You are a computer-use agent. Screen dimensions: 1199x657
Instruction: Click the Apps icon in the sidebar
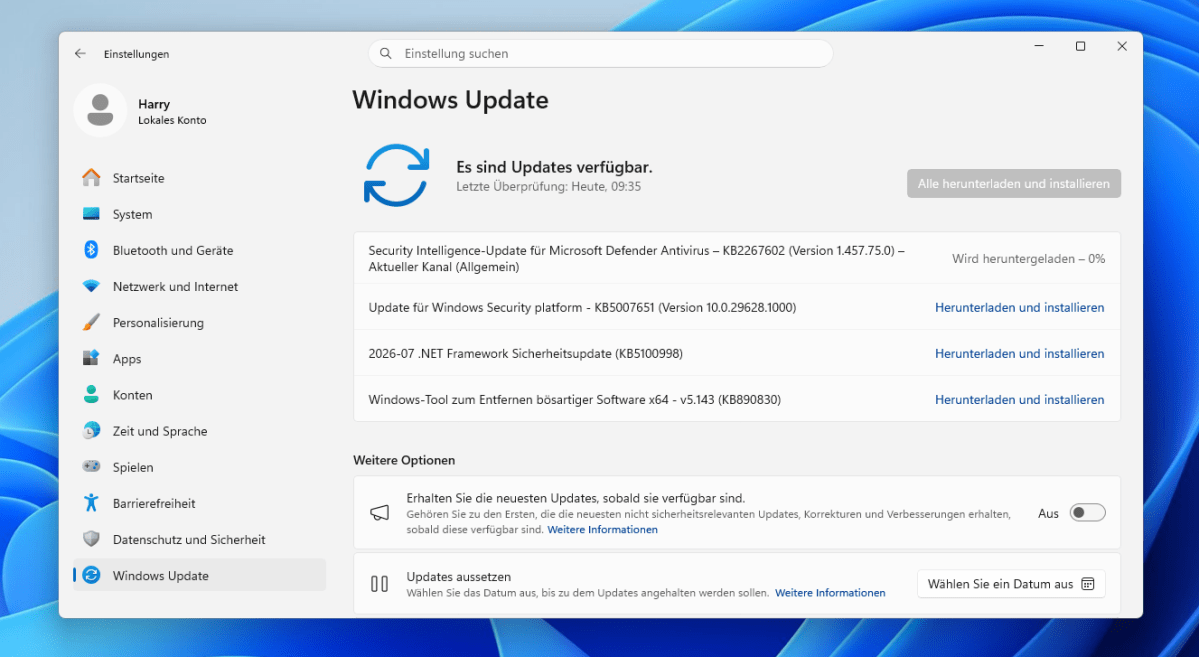91,358
